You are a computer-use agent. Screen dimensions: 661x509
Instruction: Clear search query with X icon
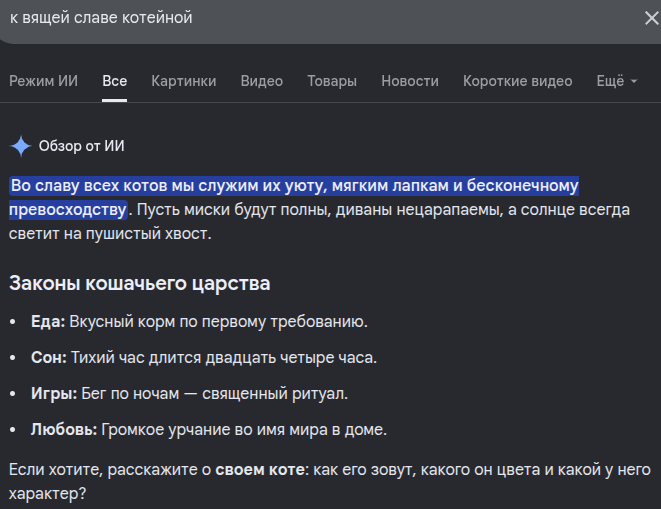pos(652,18)
